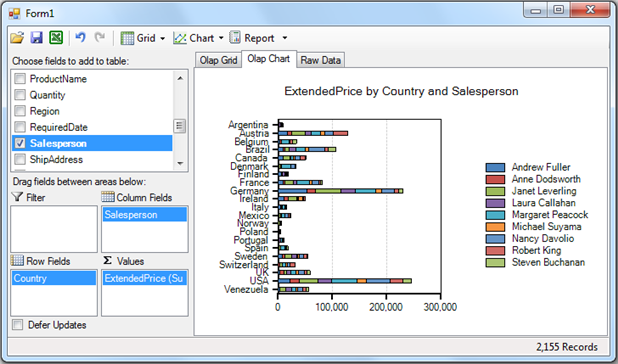Viewport: 618px width, 364px height.
Task: Close the Form1 window
Action: [590, 10]
